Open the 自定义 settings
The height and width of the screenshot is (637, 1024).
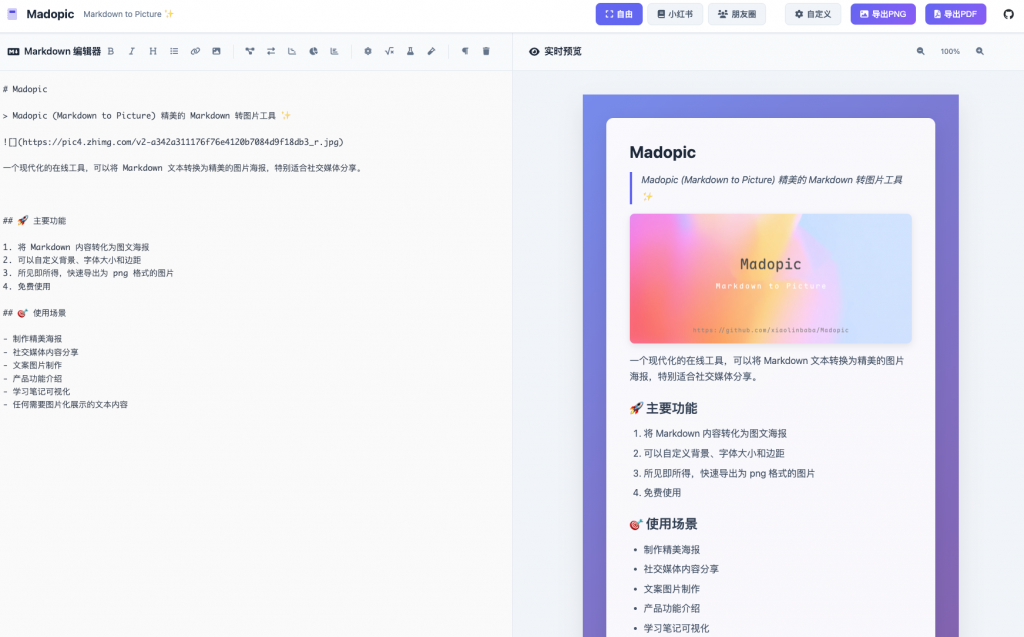tap(812, 14)
